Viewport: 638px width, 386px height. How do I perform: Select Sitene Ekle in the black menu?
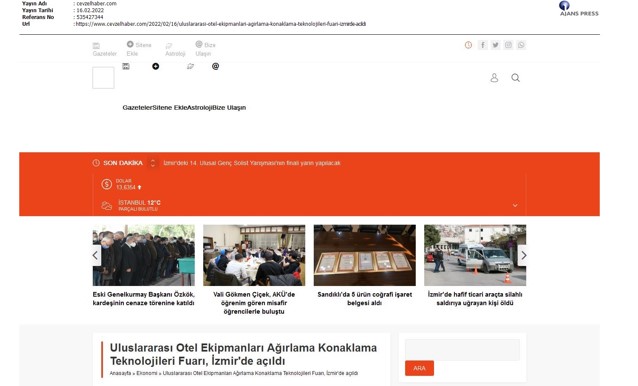(x=170, y=108)
